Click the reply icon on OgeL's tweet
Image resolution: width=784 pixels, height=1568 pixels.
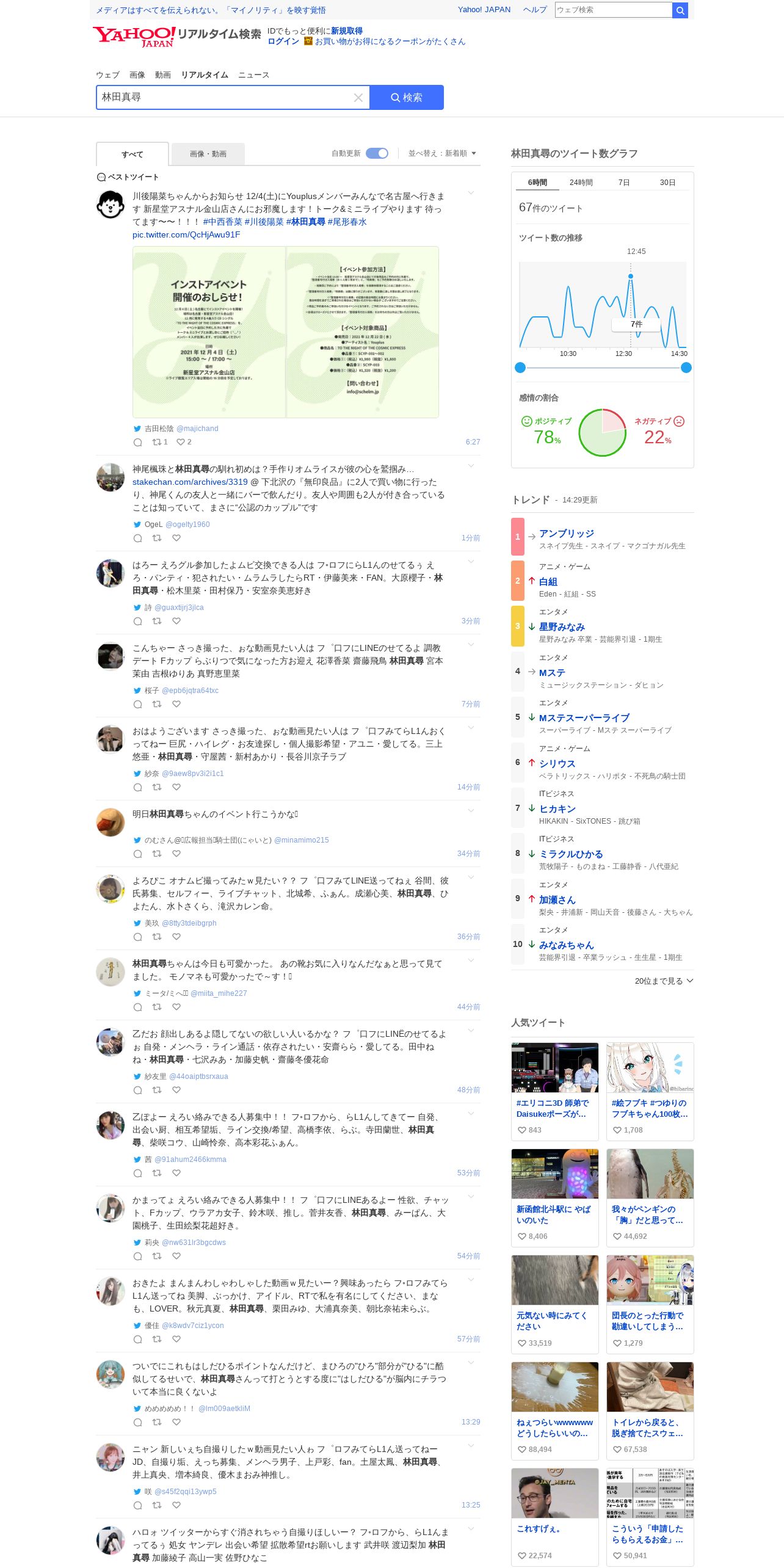pyautogui.click(x=137, y=538)
